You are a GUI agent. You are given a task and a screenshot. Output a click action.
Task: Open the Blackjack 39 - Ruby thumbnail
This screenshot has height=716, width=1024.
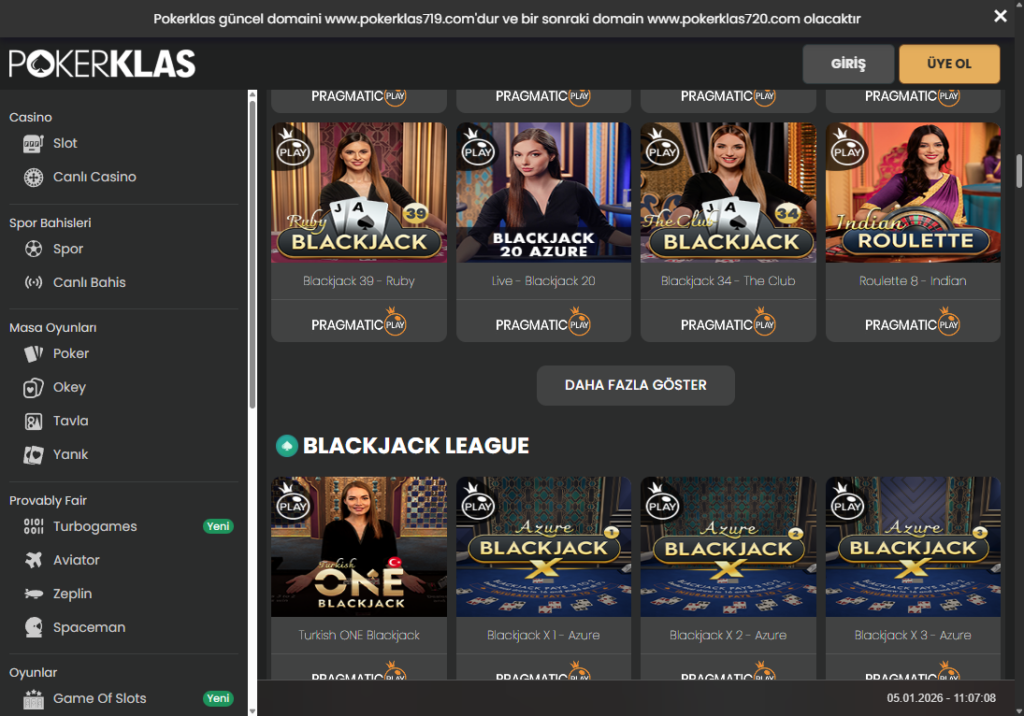pos(359,193)
